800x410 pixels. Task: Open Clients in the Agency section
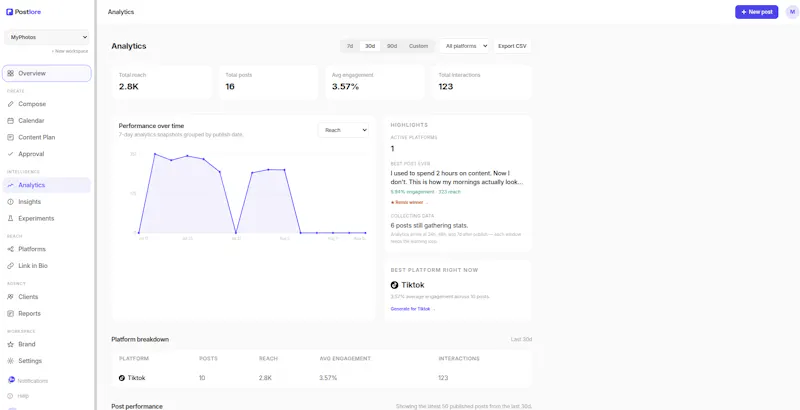coord(46,297)
